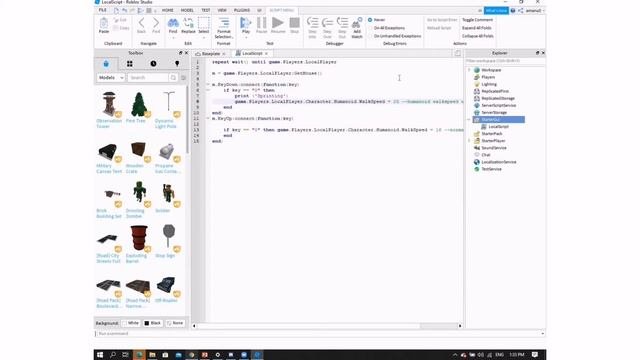Click the Toolbox search field
640x360 pixels.
tap(148, 78)
